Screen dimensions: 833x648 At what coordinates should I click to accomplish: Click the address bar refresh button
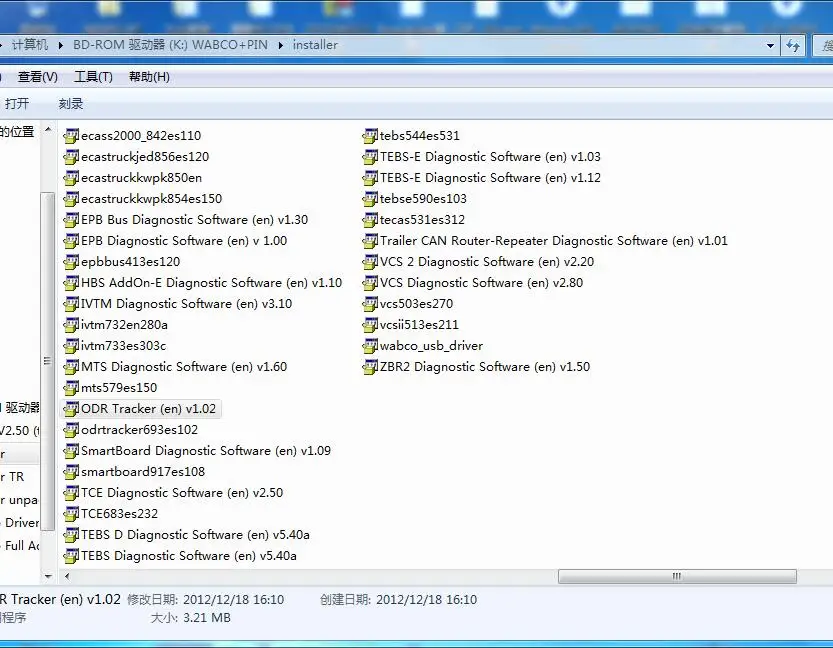click(793, 46)
